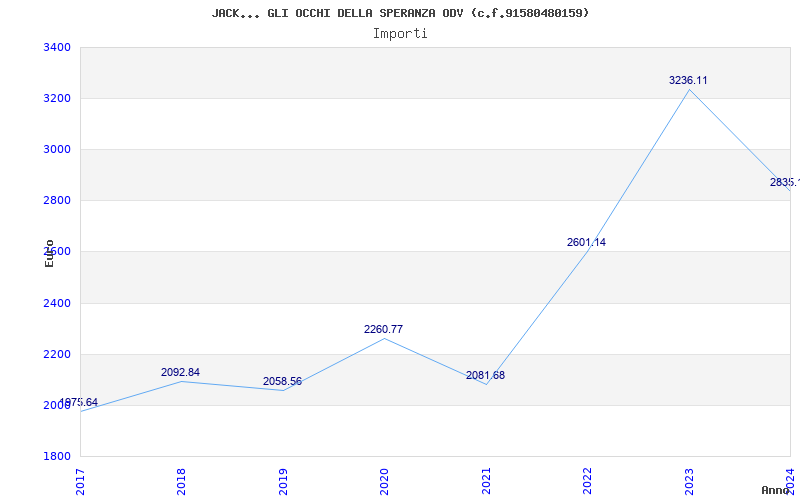Screen dimensions: 800x500
Task: Click the 2200 y-axis value
Action: pyautogui.click(x=57, y=354)
